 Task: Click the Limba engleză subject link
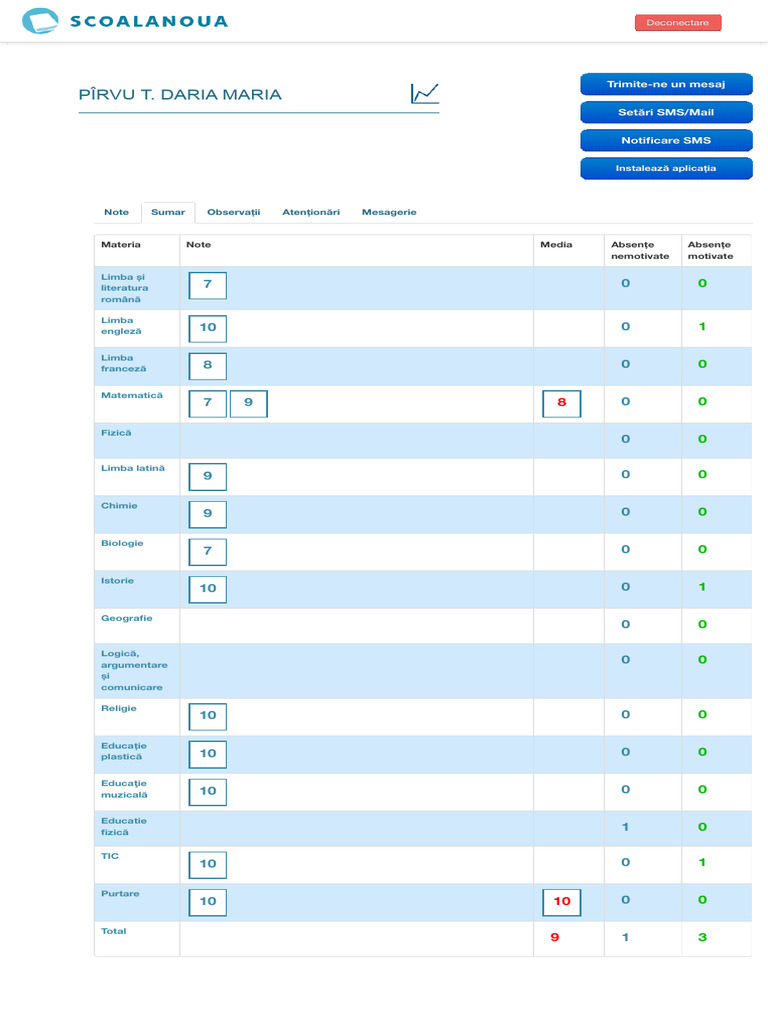tap(121, 326)
